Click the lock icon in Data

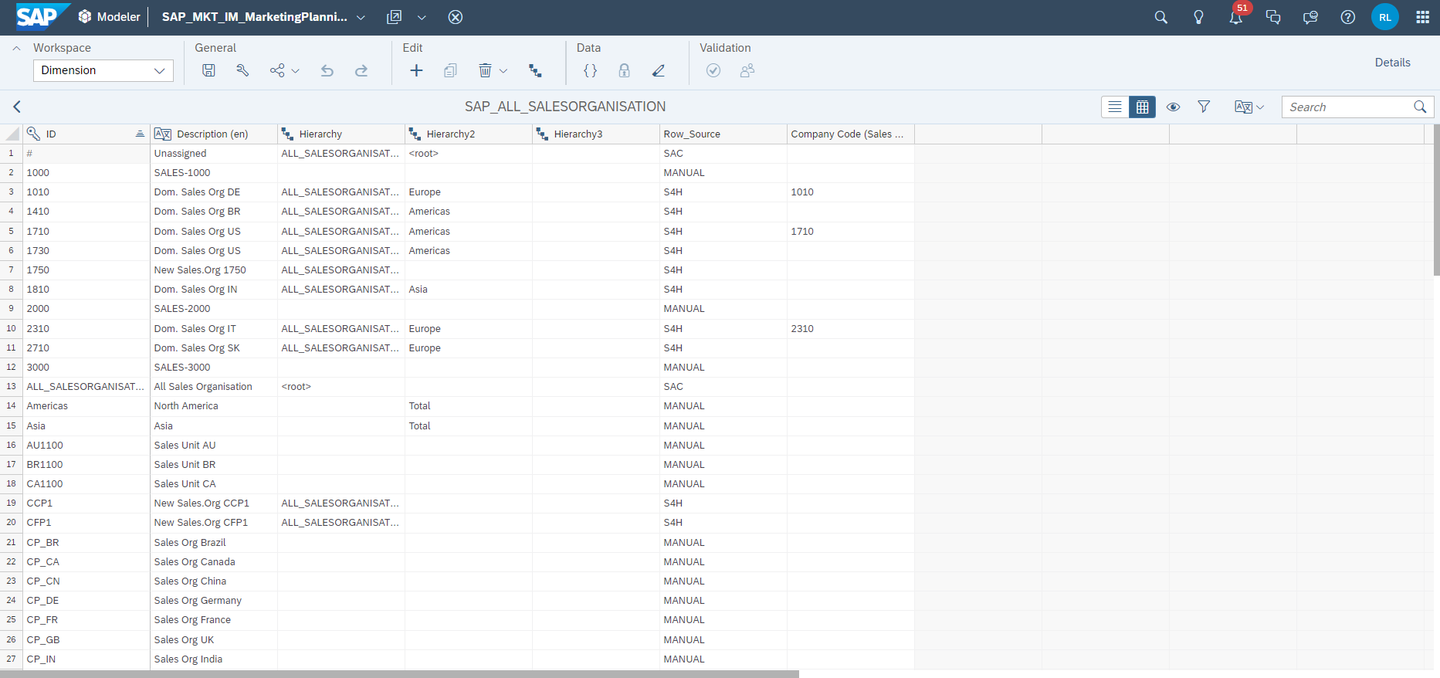click(624, 71)
